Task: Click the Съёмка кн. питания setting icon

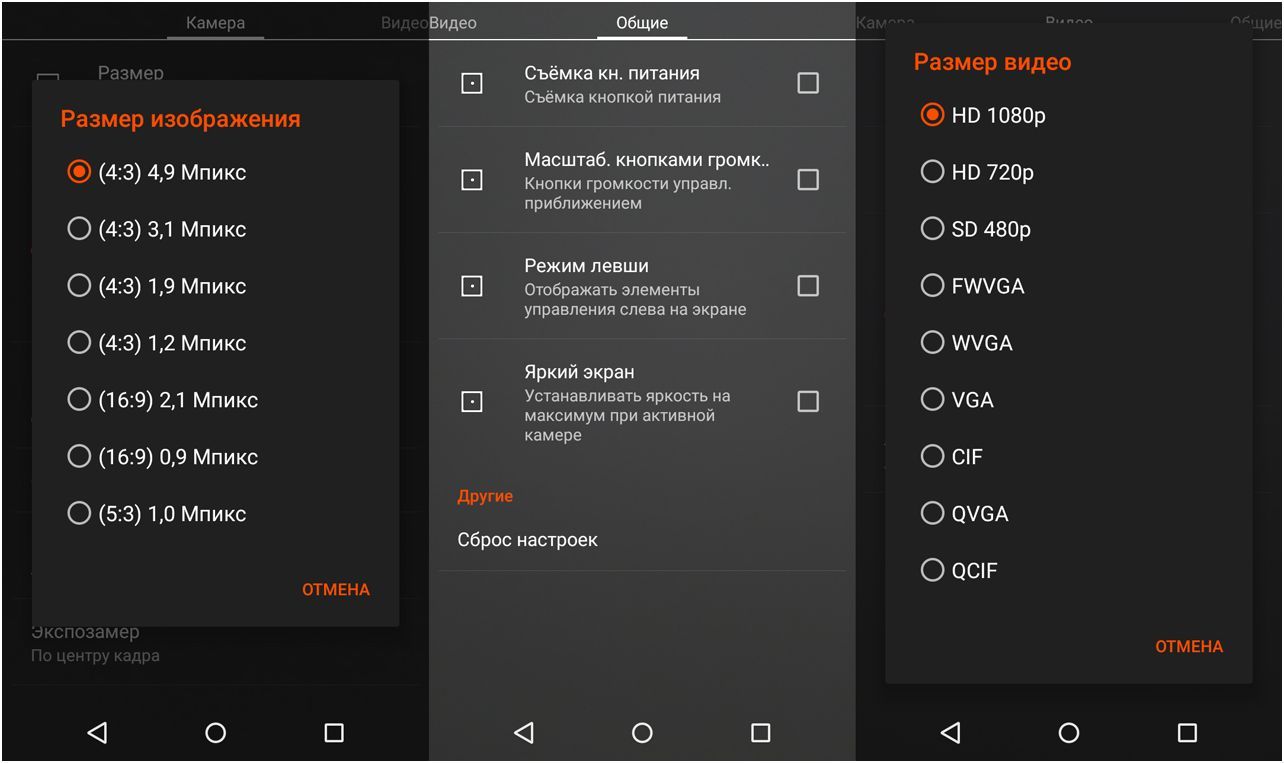Action: 470,83
